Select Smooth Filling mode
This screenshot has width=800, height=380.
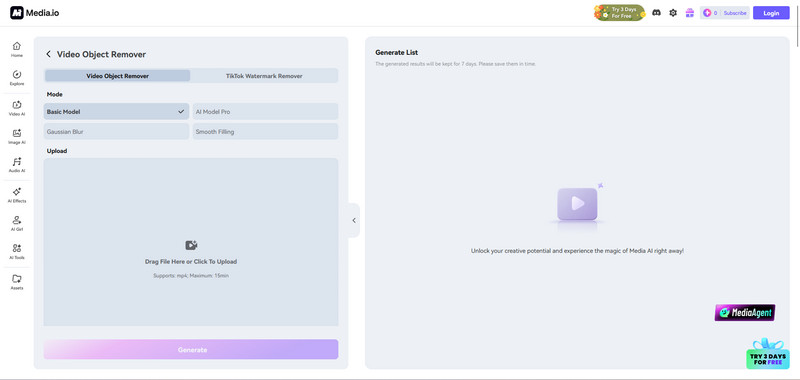[x=265, y=132]
